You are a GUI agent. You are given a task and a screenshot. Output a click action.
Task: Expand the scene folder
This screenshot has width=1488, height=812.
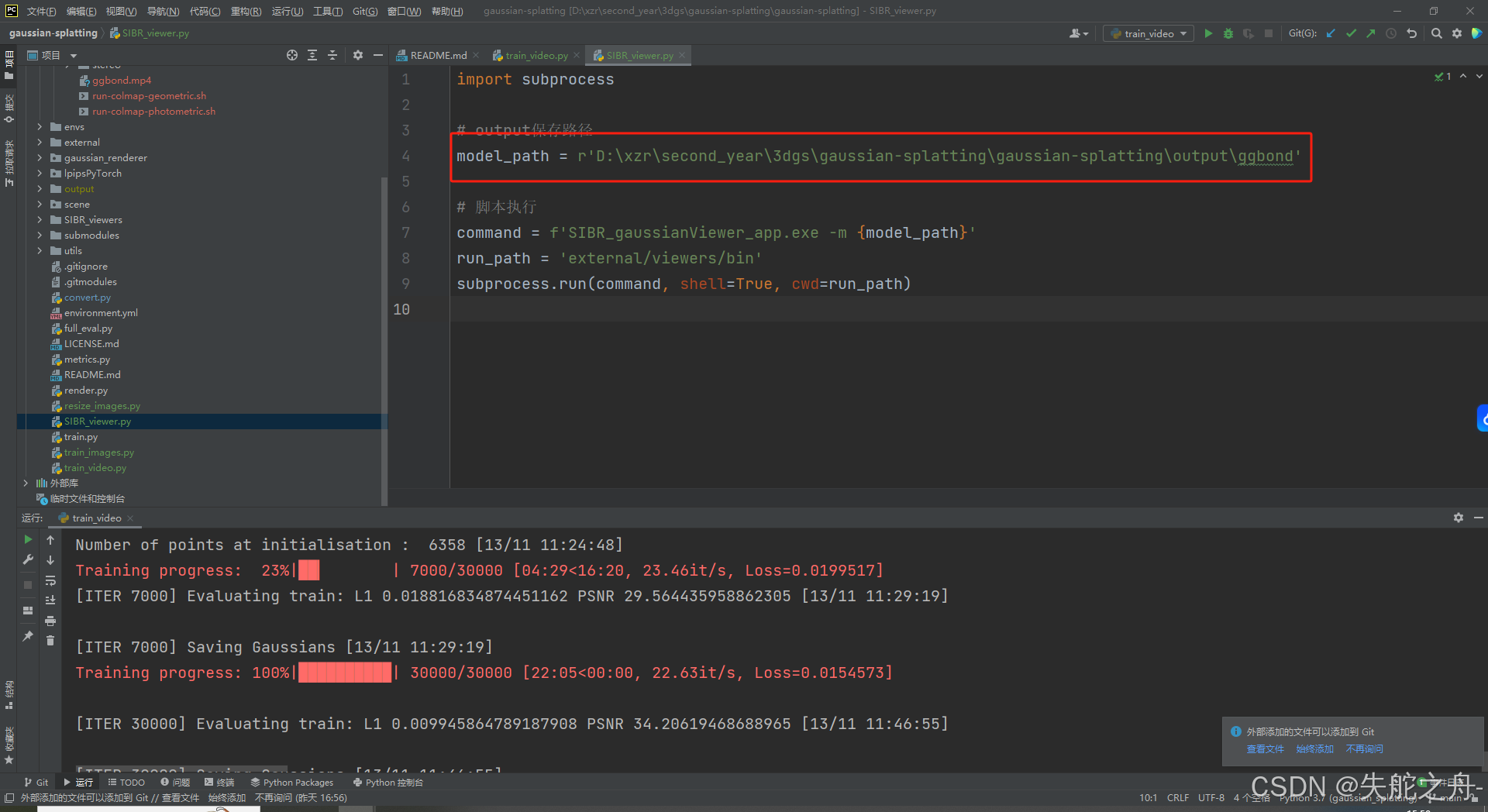40,204
